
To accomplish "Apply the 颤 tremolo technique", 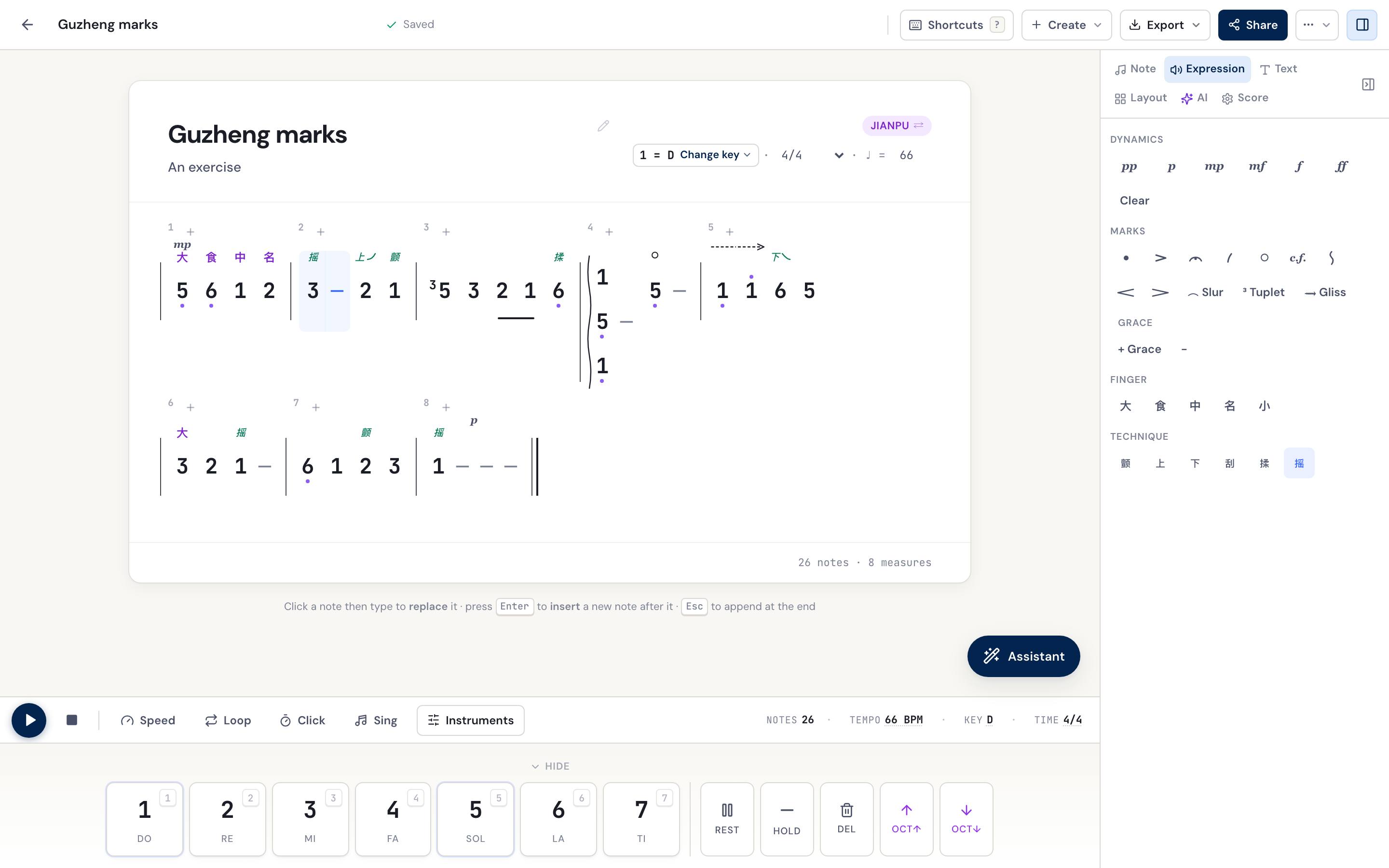I will tap(1126, 463).
